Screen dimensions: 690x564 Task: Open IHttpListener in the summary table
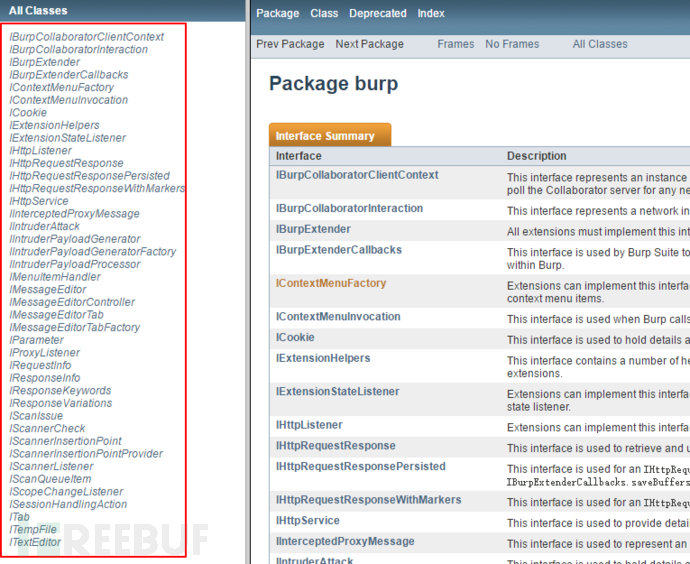pyautogui.click(x=309, y=425)
